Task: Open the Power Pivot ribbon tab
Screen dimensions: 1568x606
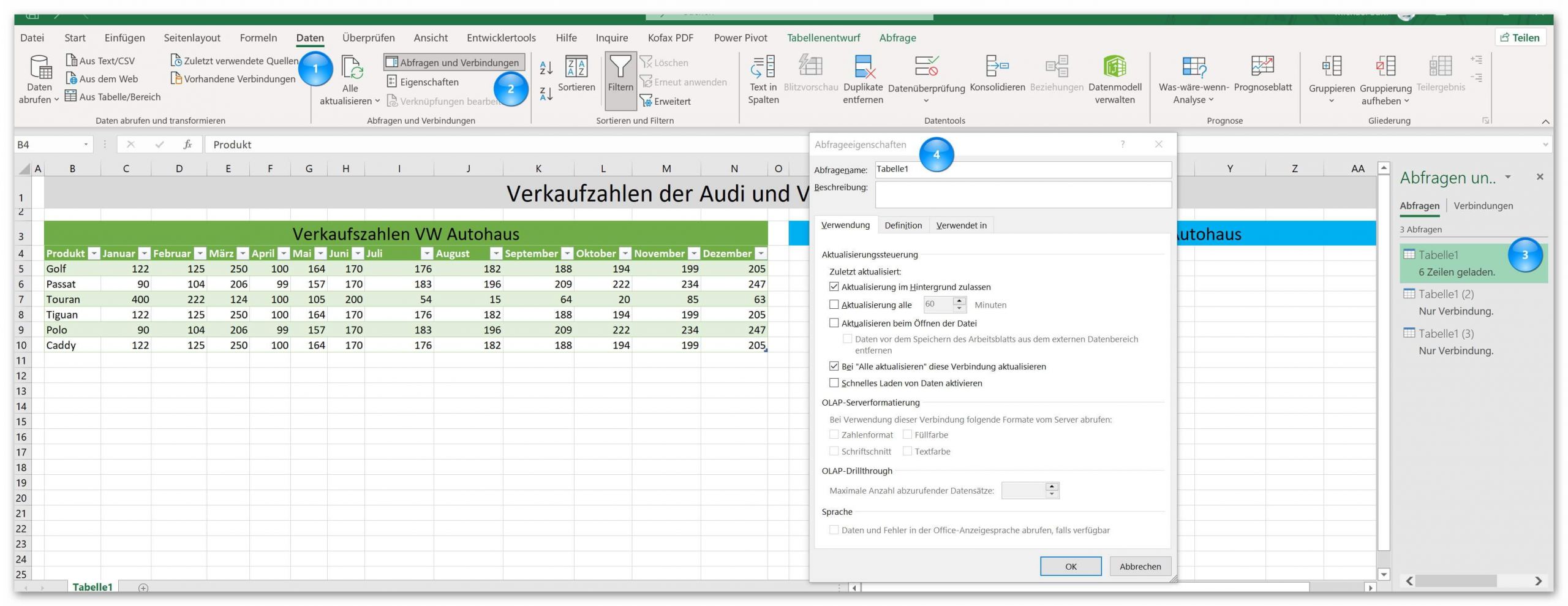Action: coord(740,38)
